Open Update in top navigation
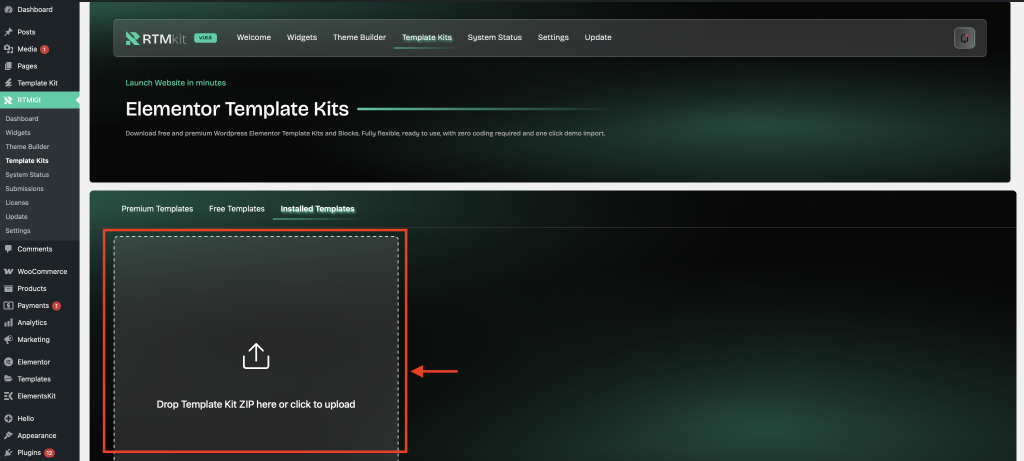Viewport: 1024px width, 461px height. (x=598, y=38)
